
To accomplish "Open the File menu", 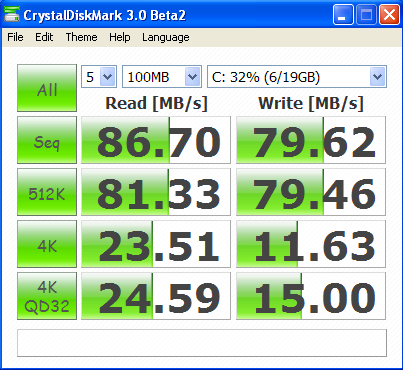I will coord(15,37).
